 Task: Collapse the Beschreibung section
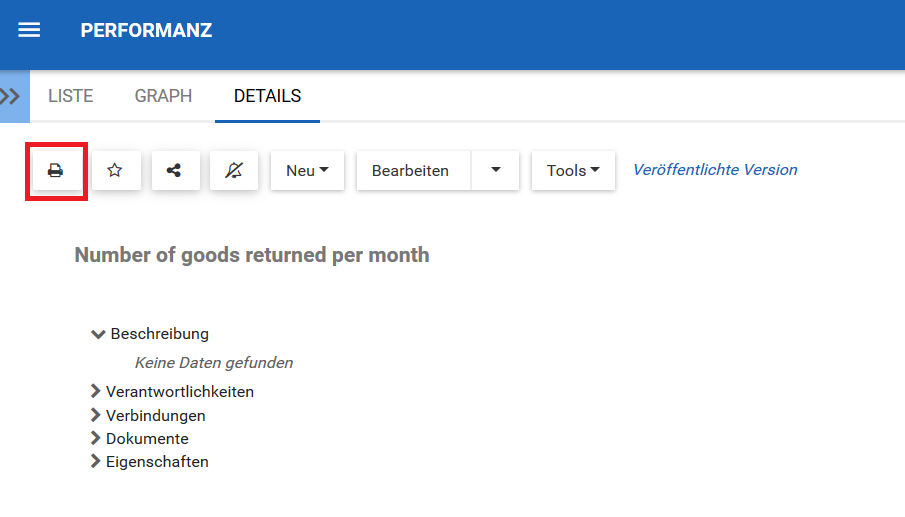(98, 334)
